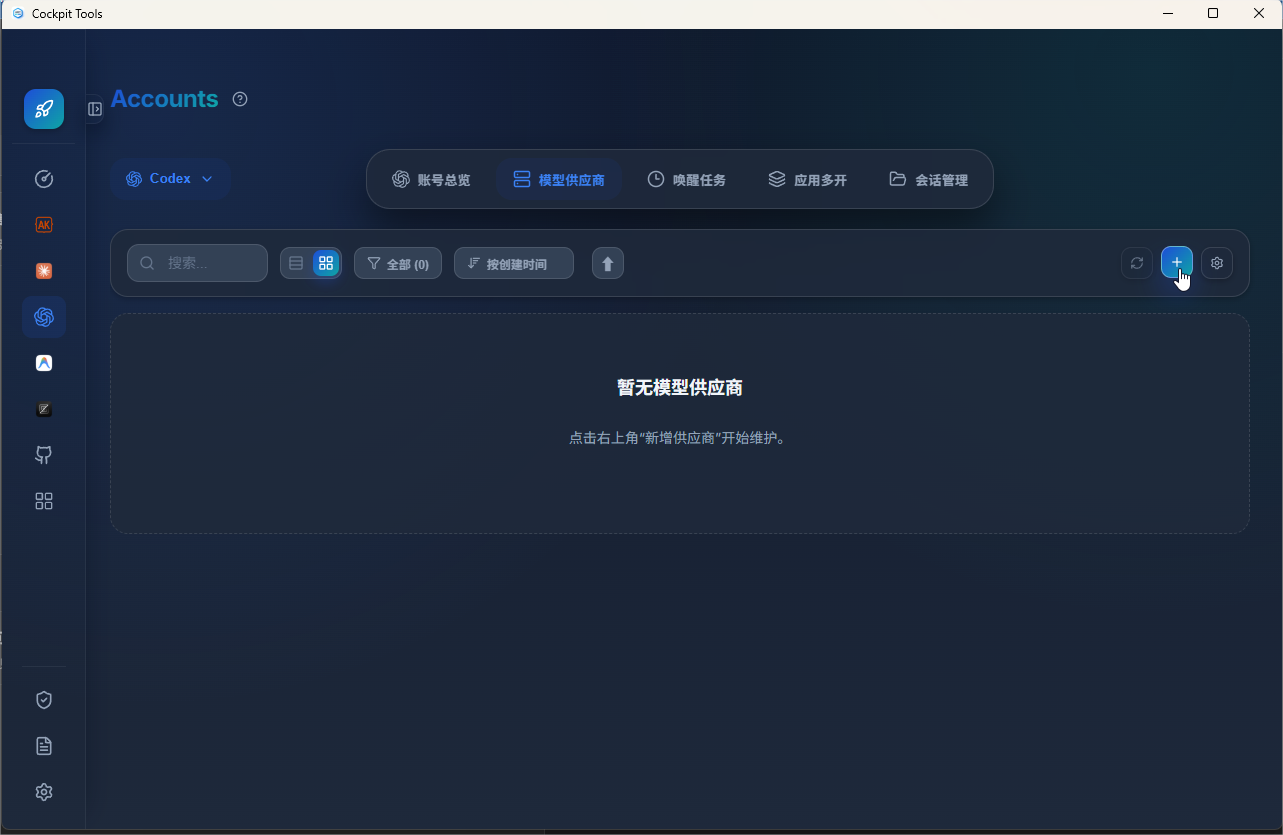The width and height of the screenshot is (1283, 835).
Task: Open the four-squares grid icon in sidebar
Action: coord(44,501)
